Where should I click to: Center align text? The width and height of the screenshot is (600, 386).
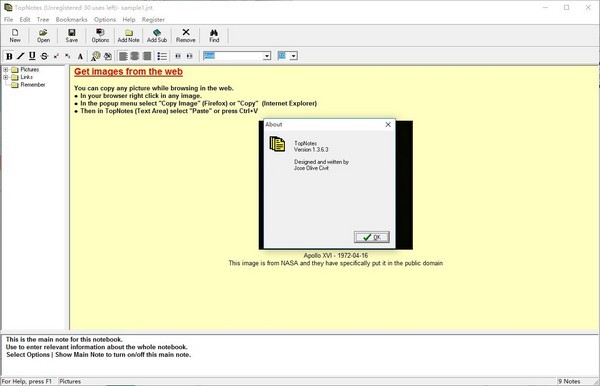pyautogui.click(x=135, y=56)
